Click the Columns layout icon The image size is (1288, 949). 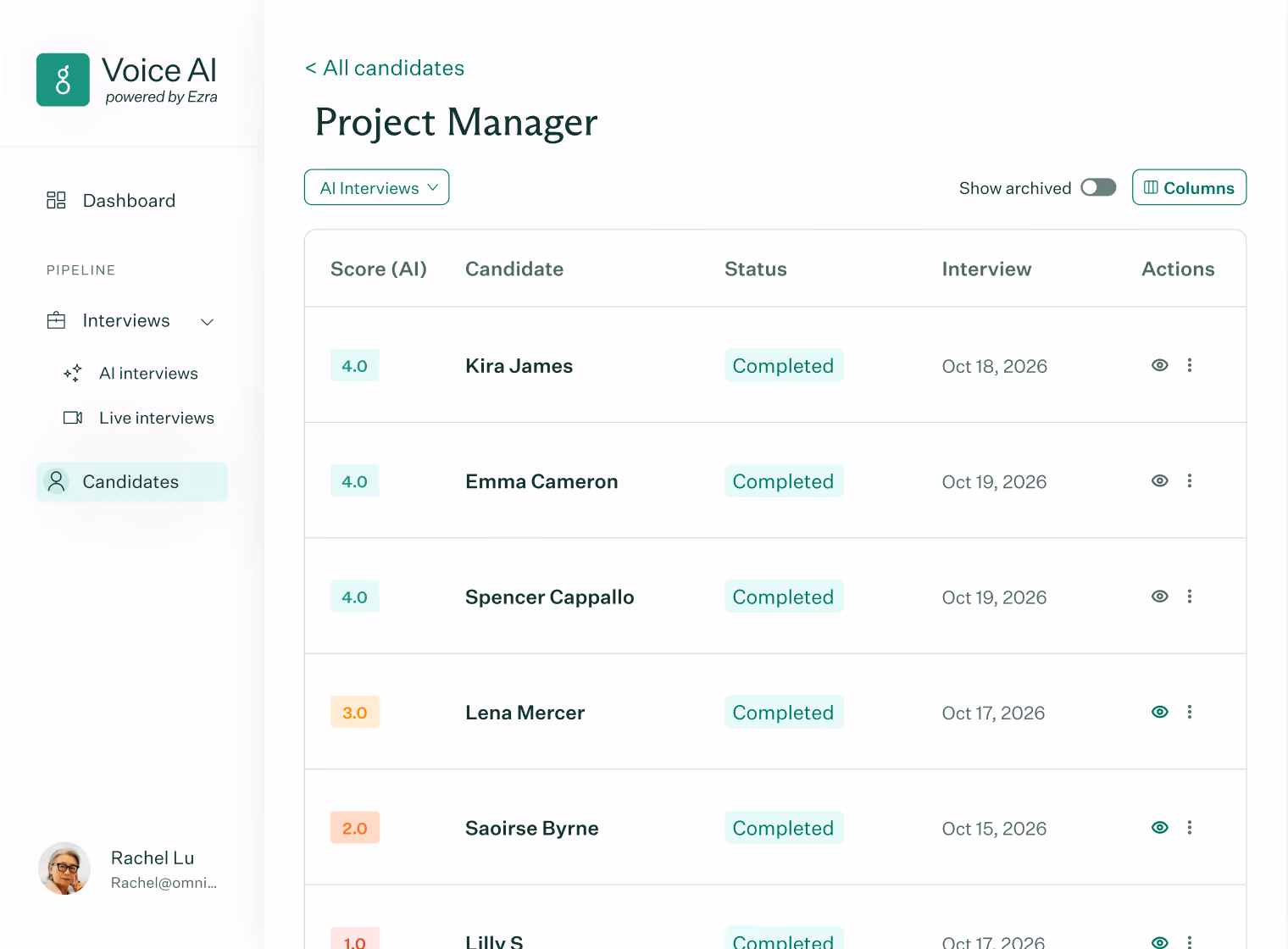(1151, 187)
